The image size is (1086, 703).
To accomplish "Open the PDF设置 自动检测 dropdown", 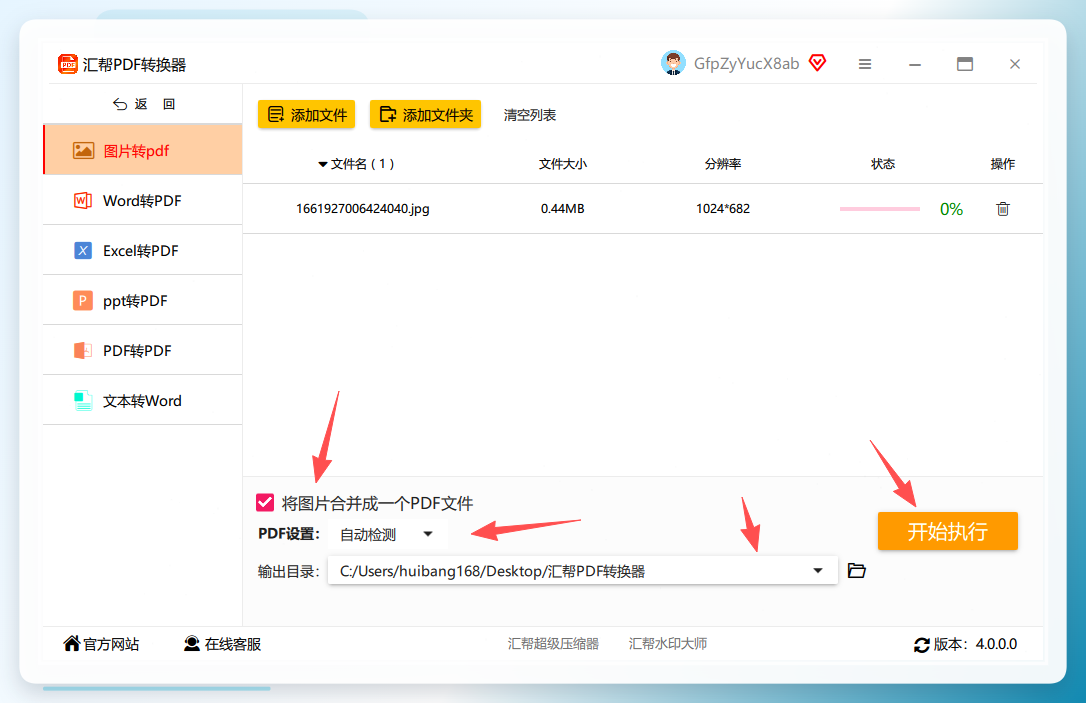I will point(386,535).
